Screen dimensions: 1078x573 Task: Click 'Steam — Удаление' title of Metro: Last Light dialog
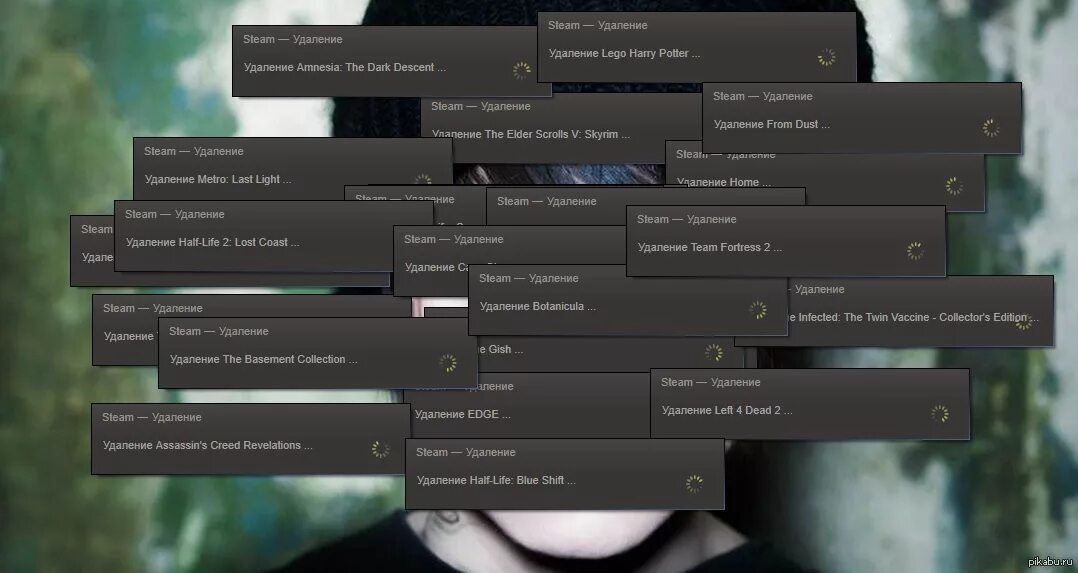(194, 151)
